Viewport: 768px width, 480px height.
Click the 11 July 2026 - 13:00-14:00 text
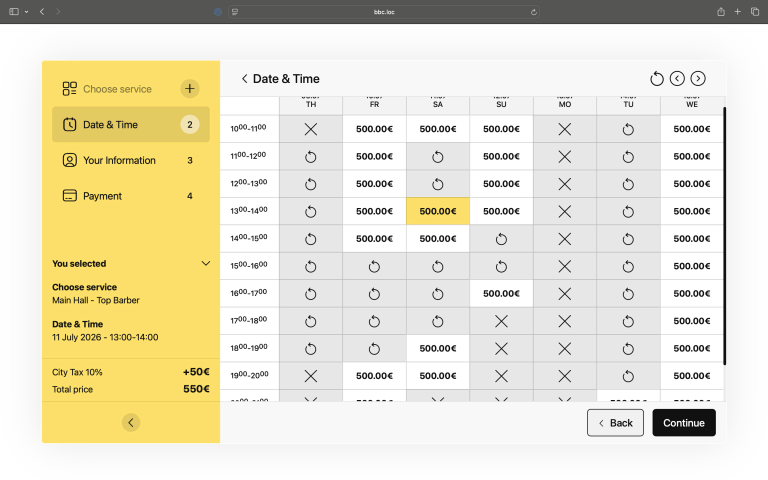105,337
